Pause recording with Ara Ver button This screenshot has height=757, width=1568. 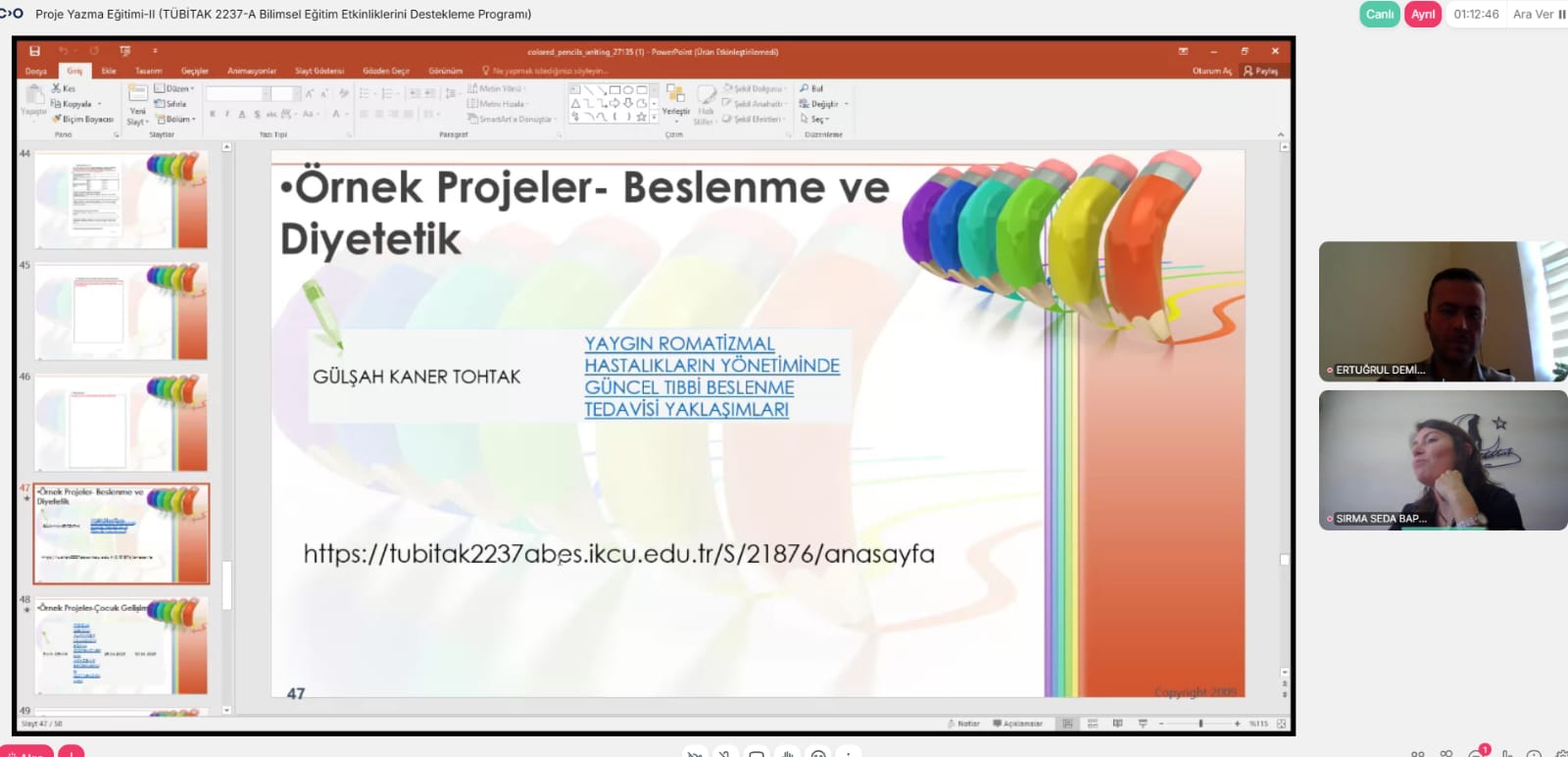coord(1539,14)
